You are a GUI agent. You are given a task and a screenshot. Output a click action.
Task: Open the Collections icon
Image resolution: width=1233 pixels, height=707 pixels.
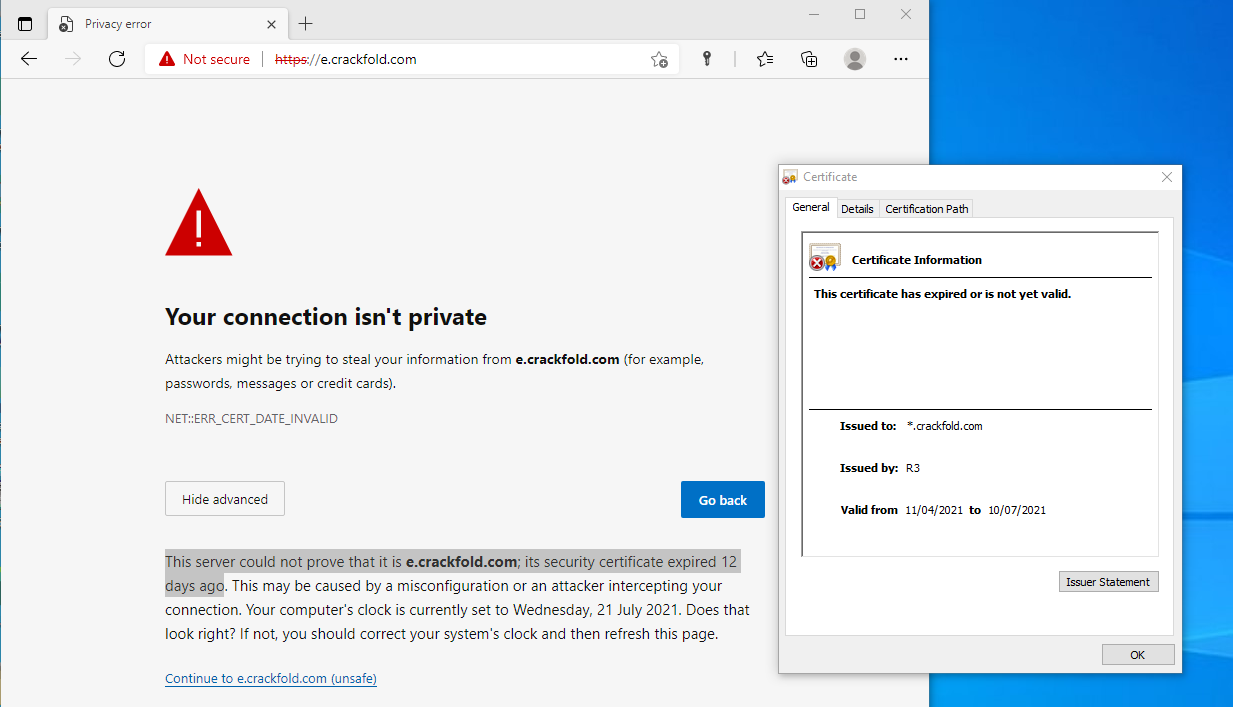click(810, 59)
